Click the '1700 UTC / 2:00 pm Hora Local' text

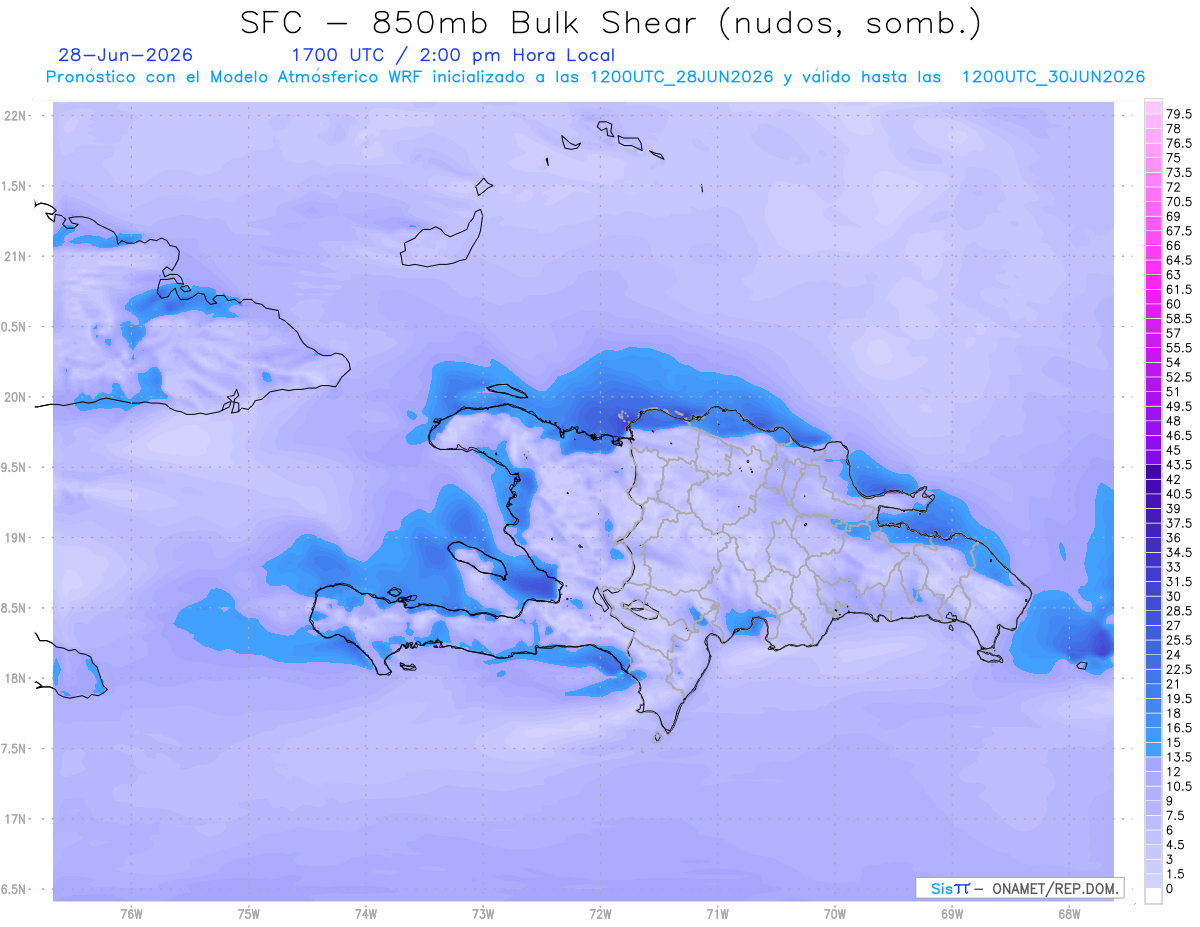[x=453, y=55]
